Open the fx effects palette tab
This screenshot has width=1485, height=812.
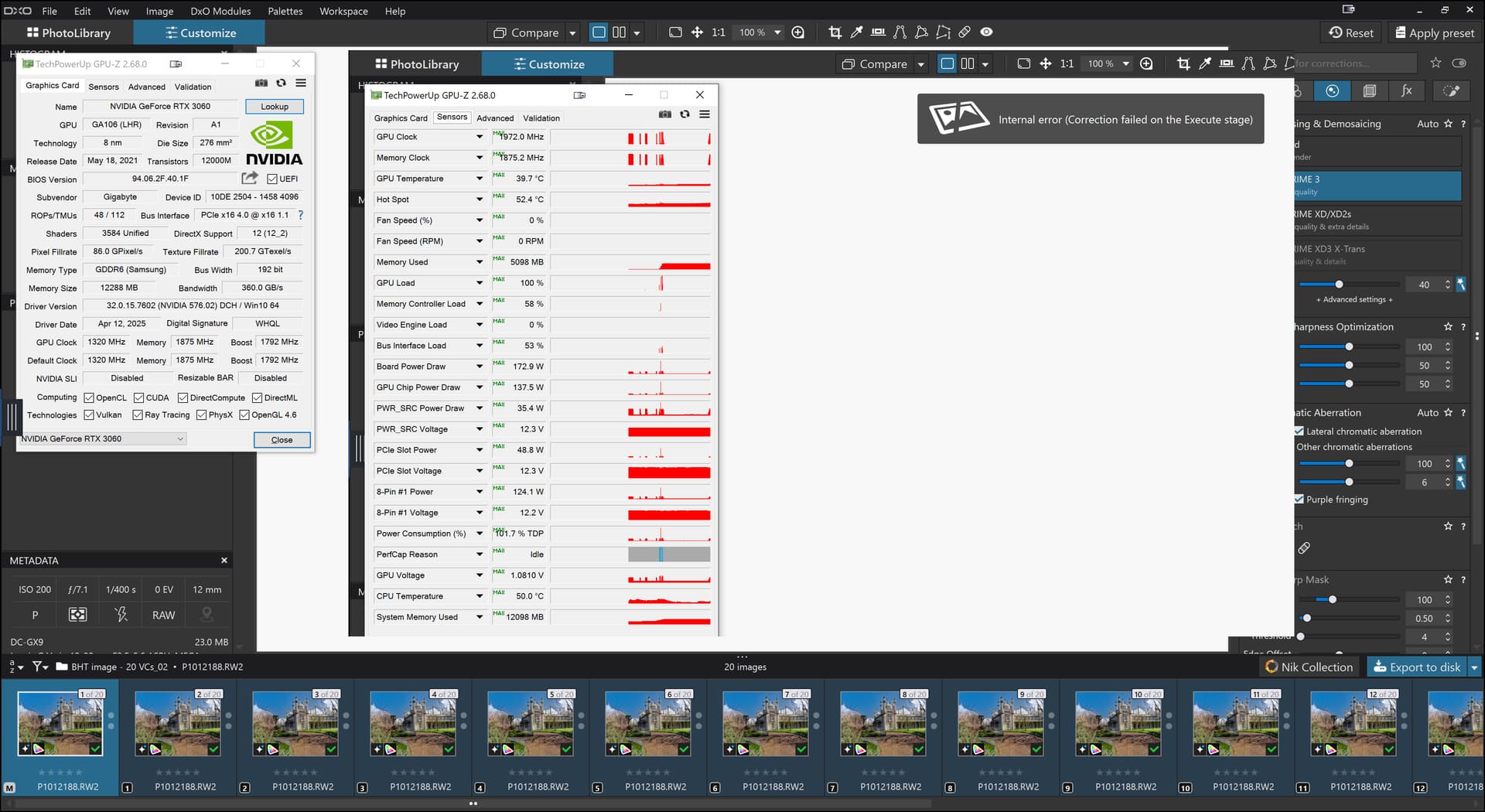pos(1406,91)
